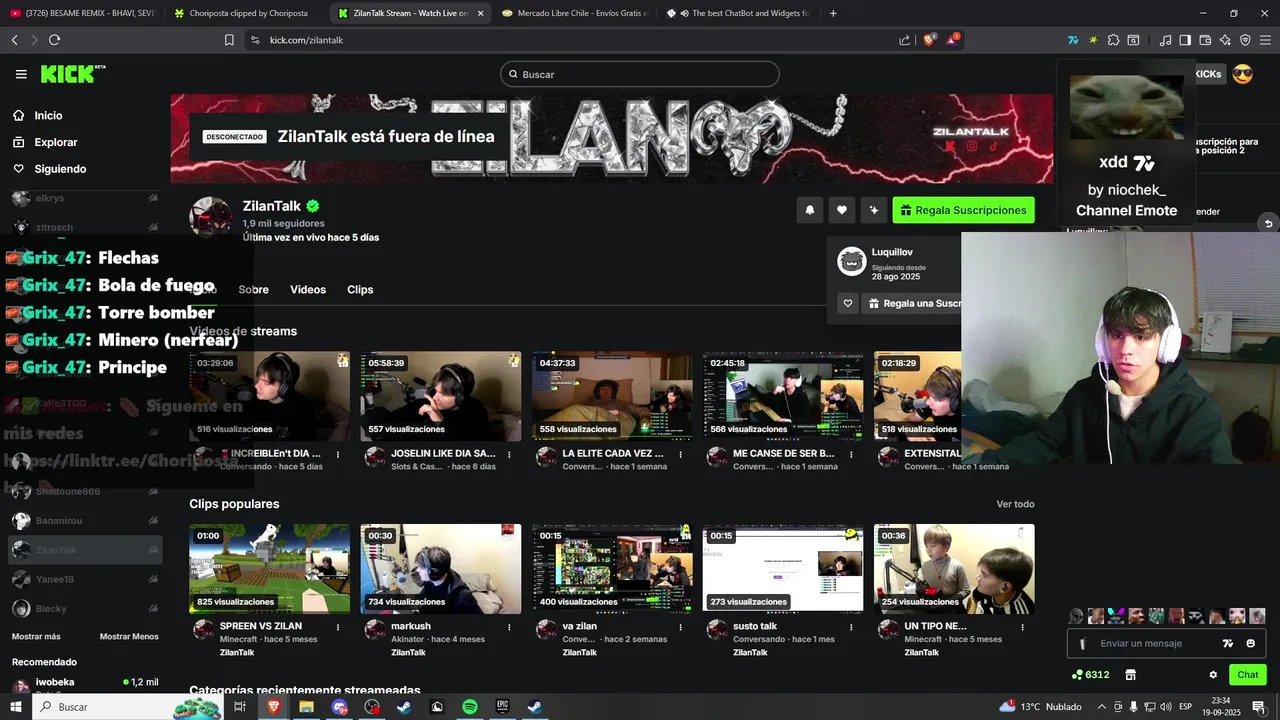Open browser extensions puzzle icon
This screenshot has height=720, width=1280.
[1113, 40]
